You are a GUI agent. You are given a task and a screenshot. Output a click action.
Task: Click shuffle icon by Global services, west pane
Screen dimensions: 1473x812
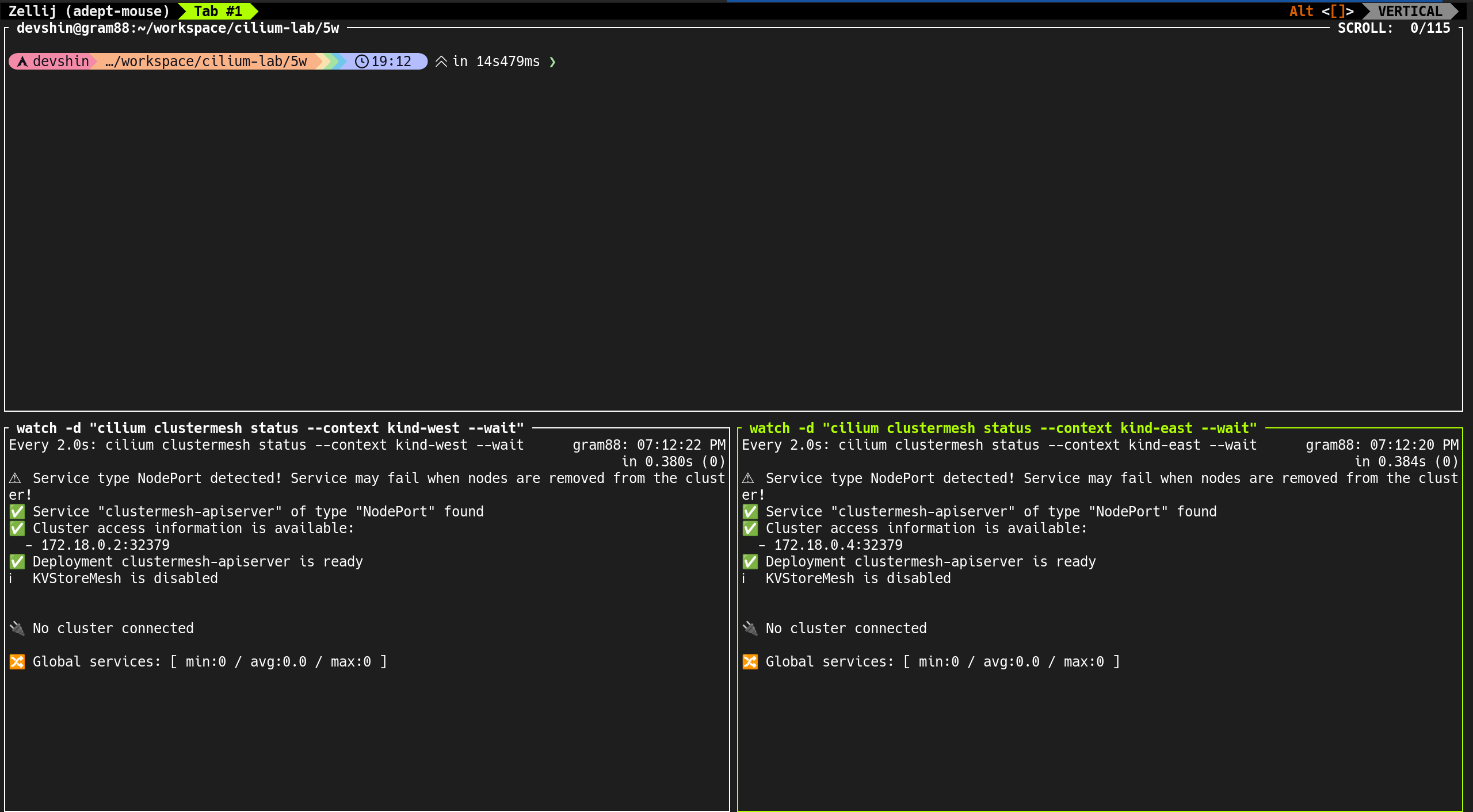(17, 661)
